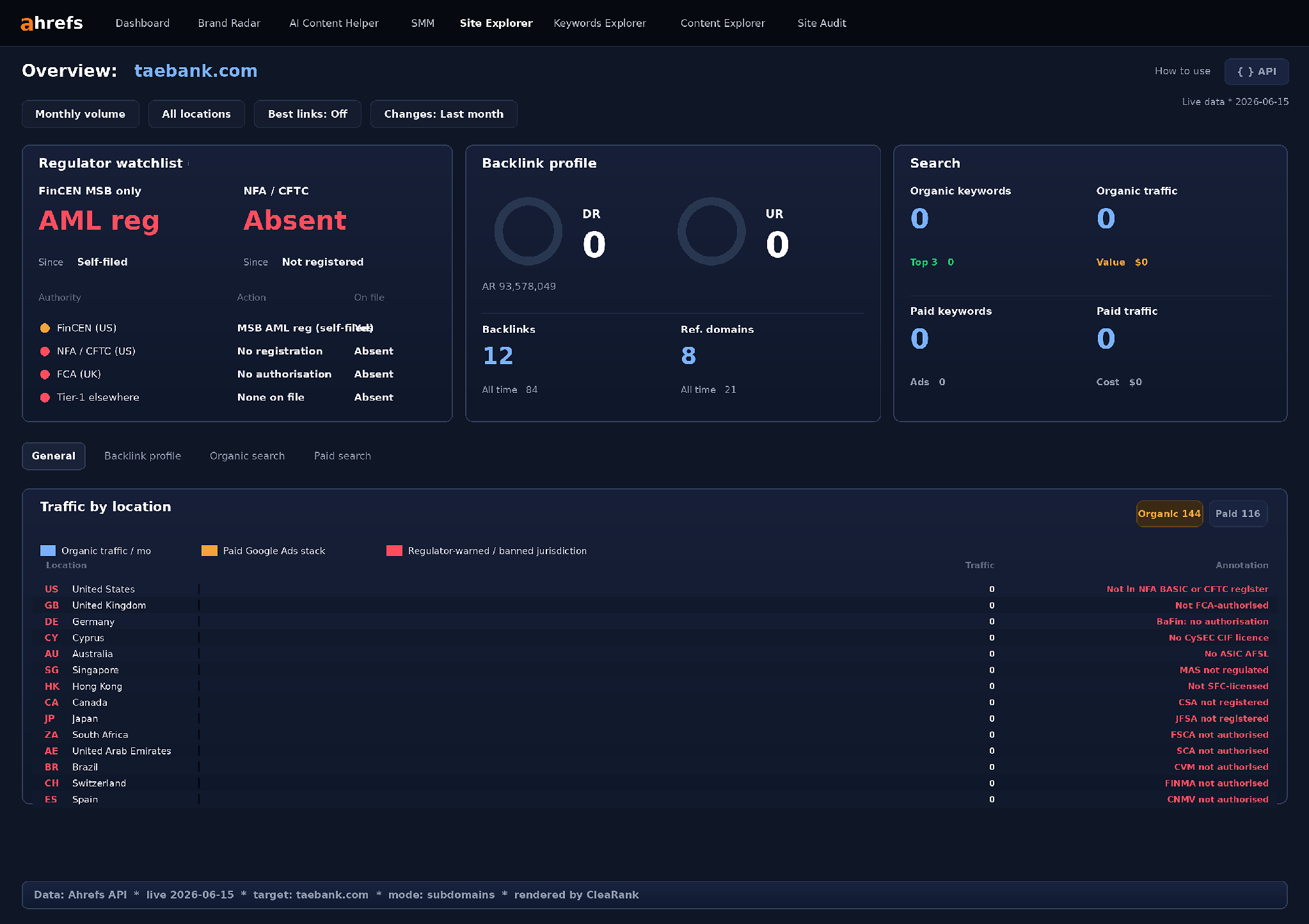Click the red Tier-1 elsewhere status dot
The image size is (1309, 924).
45,397
